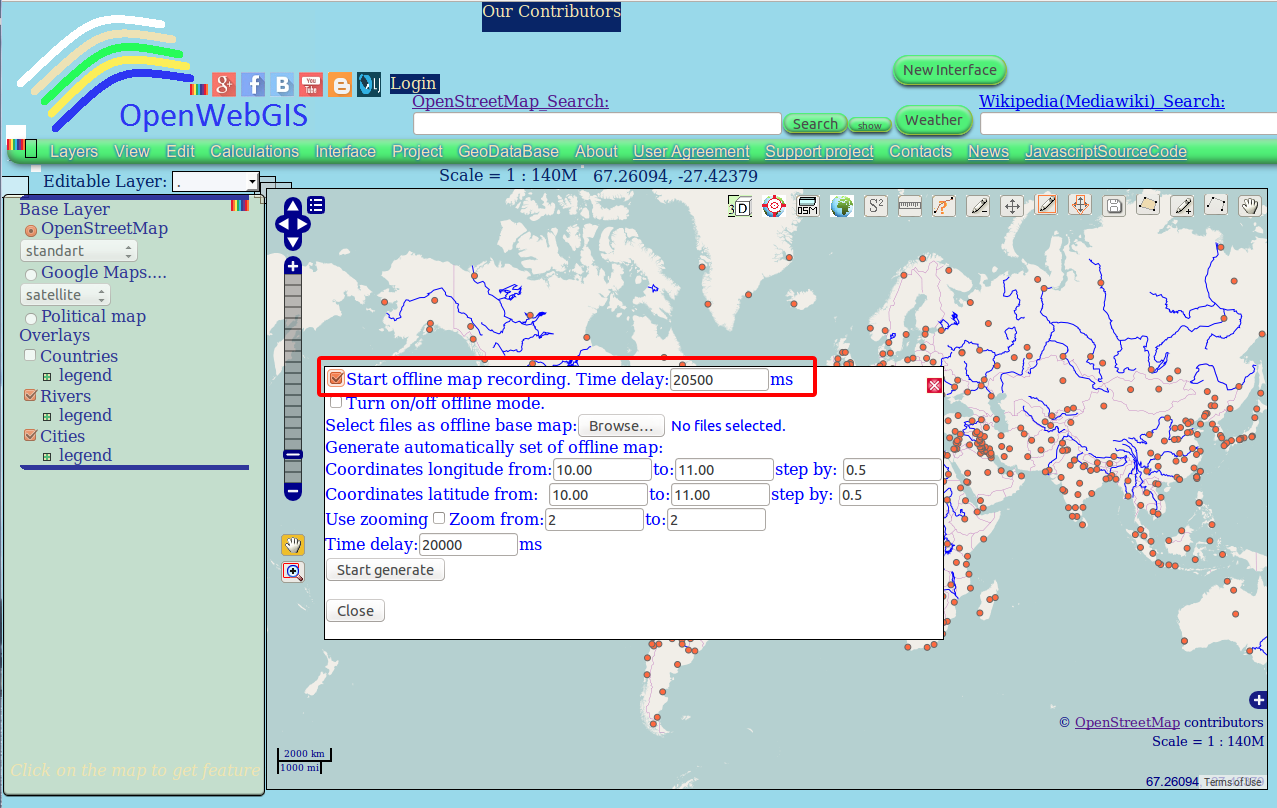Click the zoom level slider bar

tap(293, 378)
